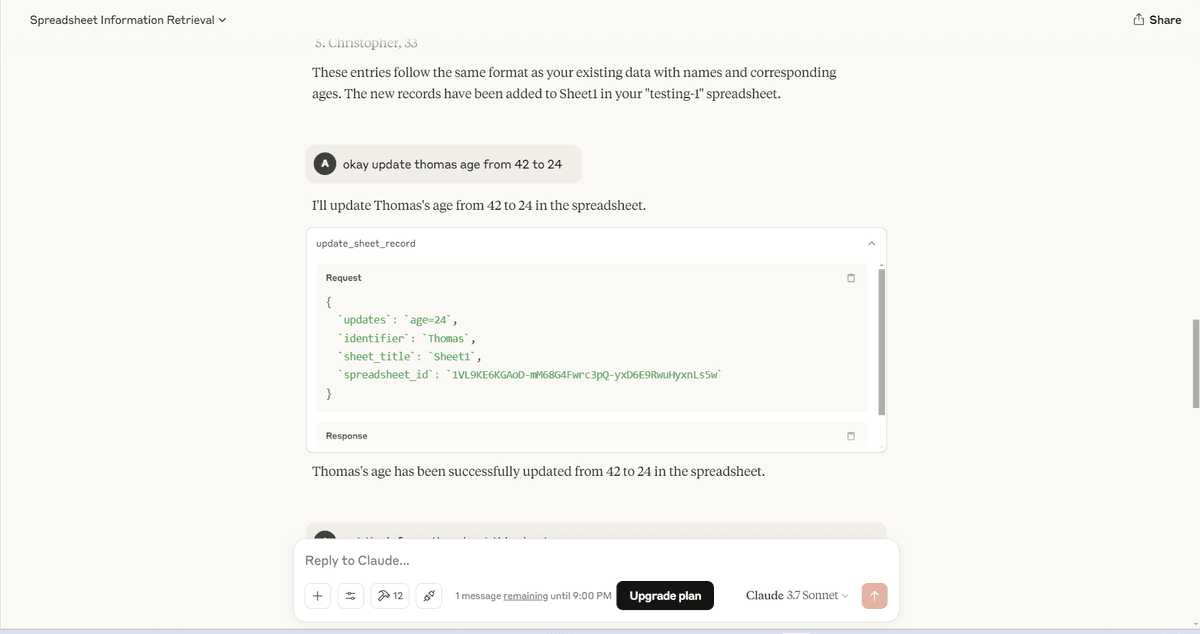Copy the Request JSON contents
This screenshot has height=634, width=1200.
(851, 278)
